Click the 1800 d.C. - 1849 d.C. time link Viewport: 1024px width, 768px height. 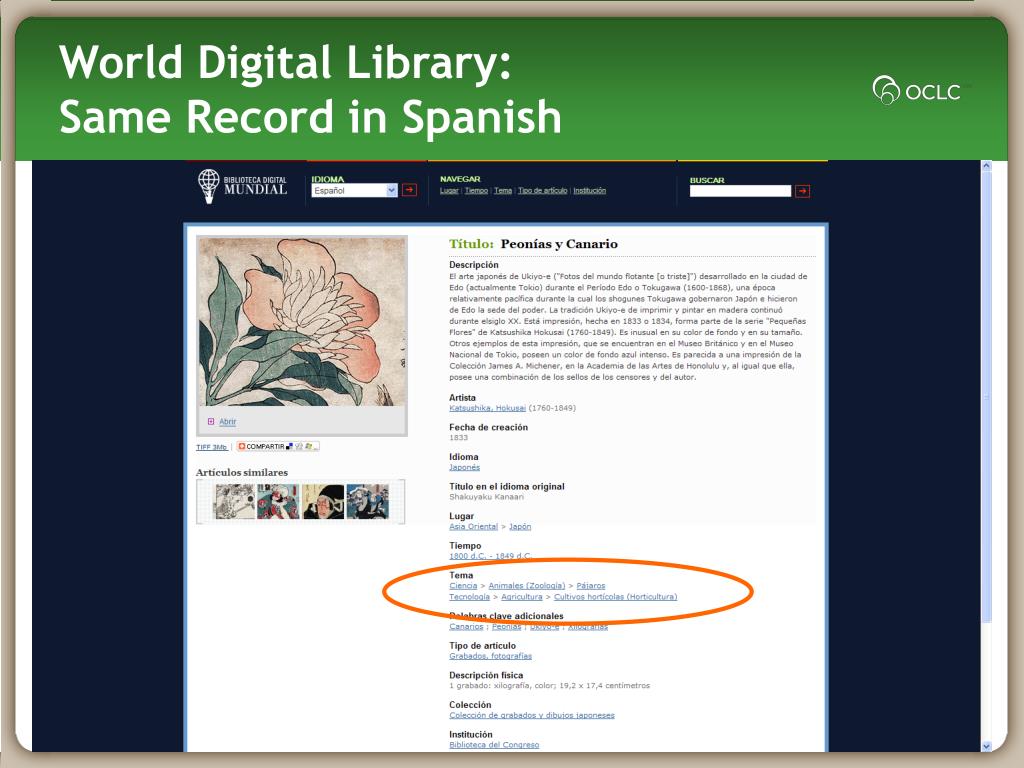490,556
